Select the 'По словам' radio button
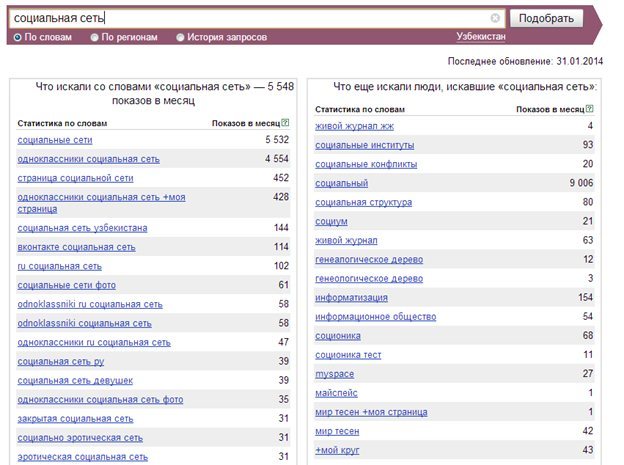624x465 pixels. [18, 37]
